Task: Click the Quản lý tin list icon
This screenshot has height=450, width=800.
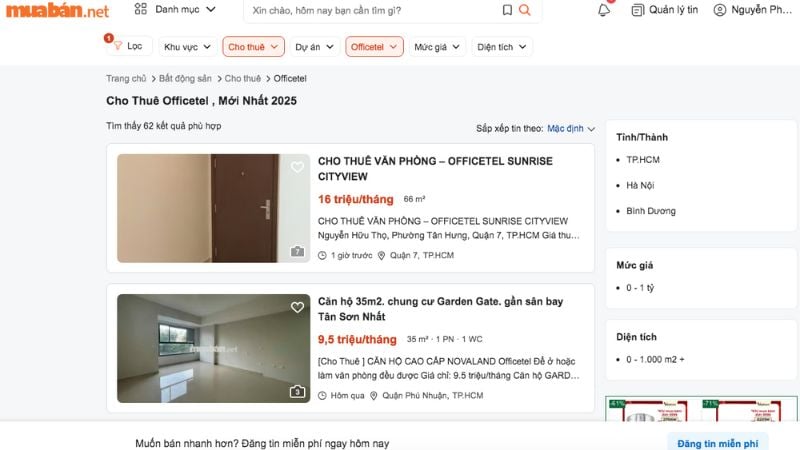Action: (x=637, y=10)
